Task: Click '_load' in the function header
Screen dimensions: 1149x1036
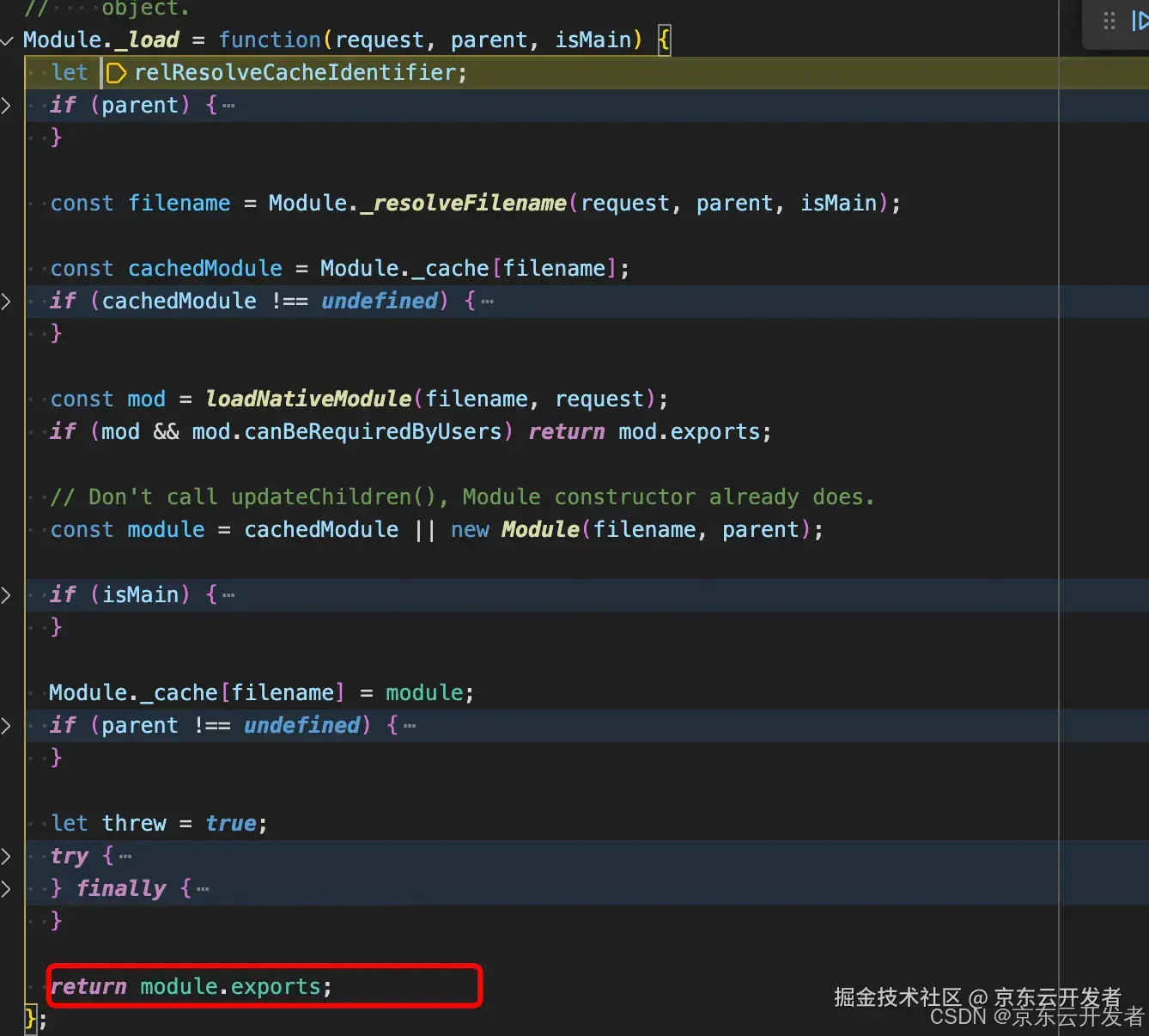Action: point(147,40)
